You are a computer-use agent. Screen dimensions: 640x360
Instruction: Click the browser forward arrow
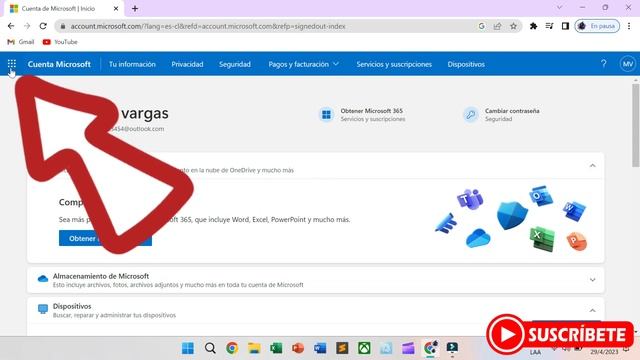[27, 26]
